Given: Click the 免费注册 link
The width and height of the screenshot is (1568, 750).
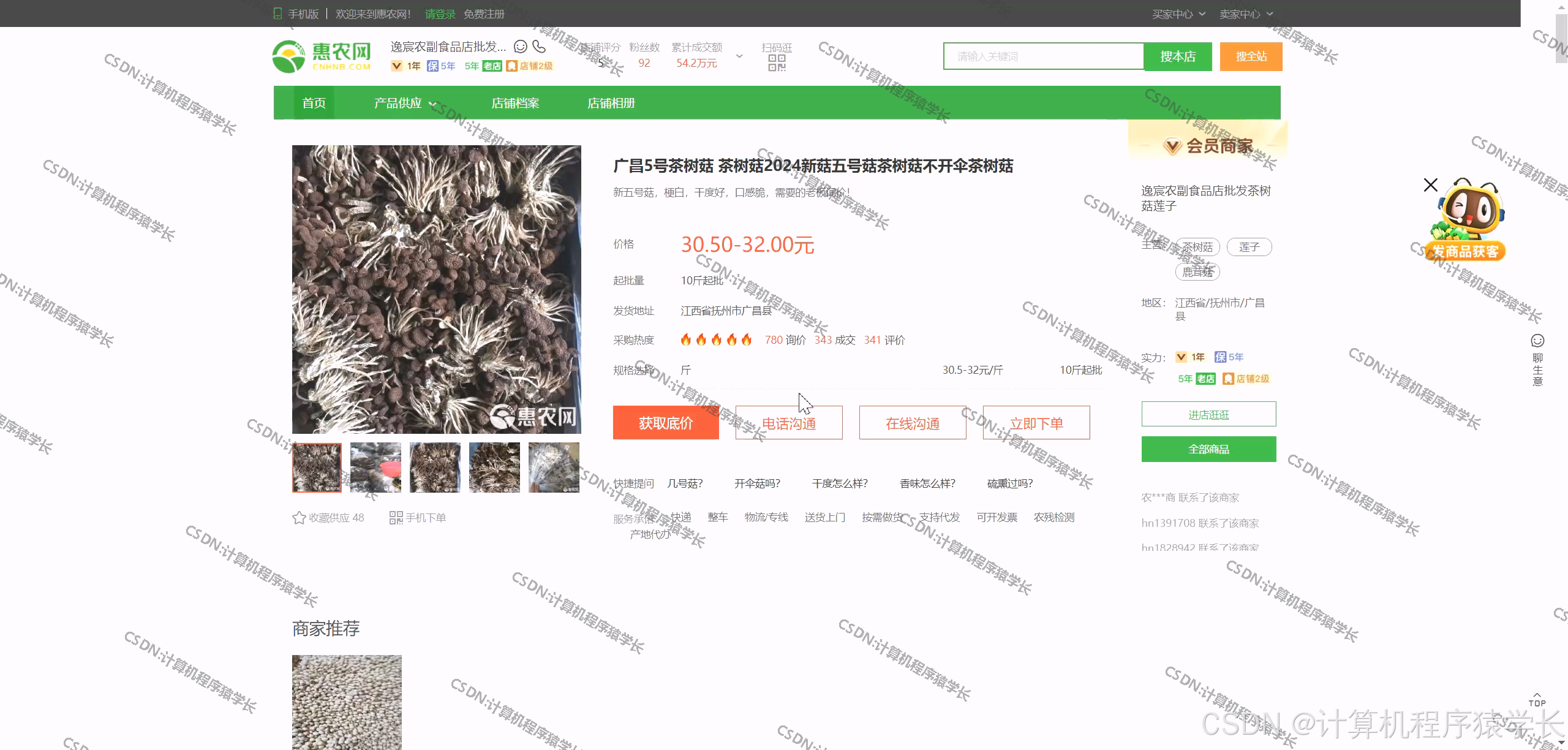Looking at the screenshot, I should 484,13.
